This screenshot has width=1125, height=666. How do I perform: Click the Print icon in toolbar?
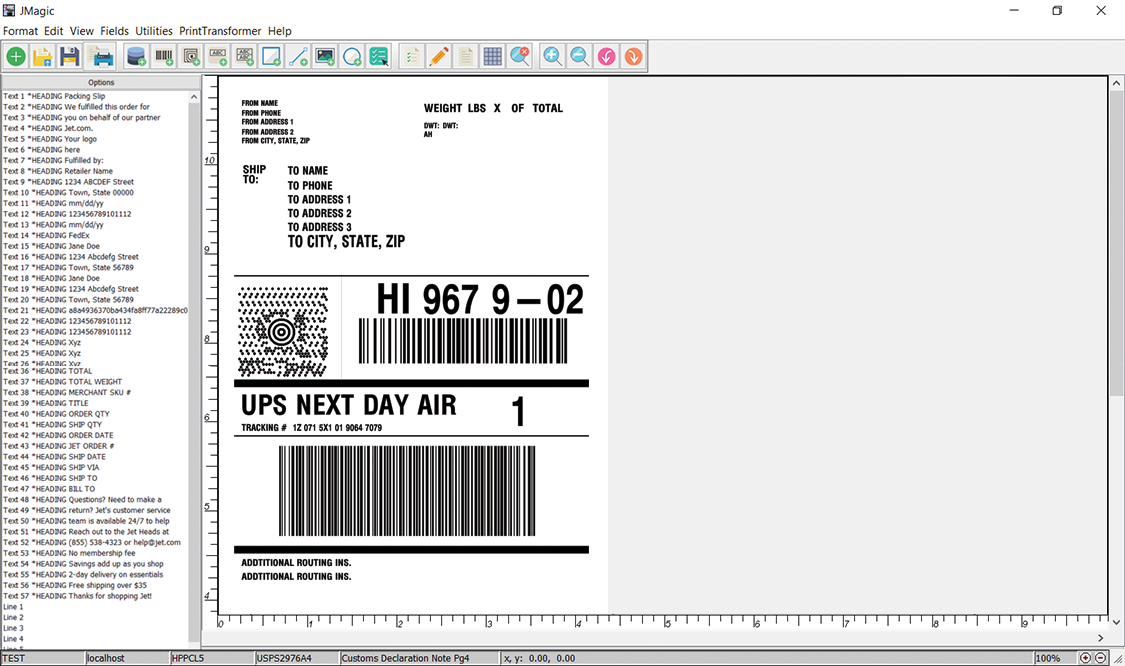(x=101, y=56)
